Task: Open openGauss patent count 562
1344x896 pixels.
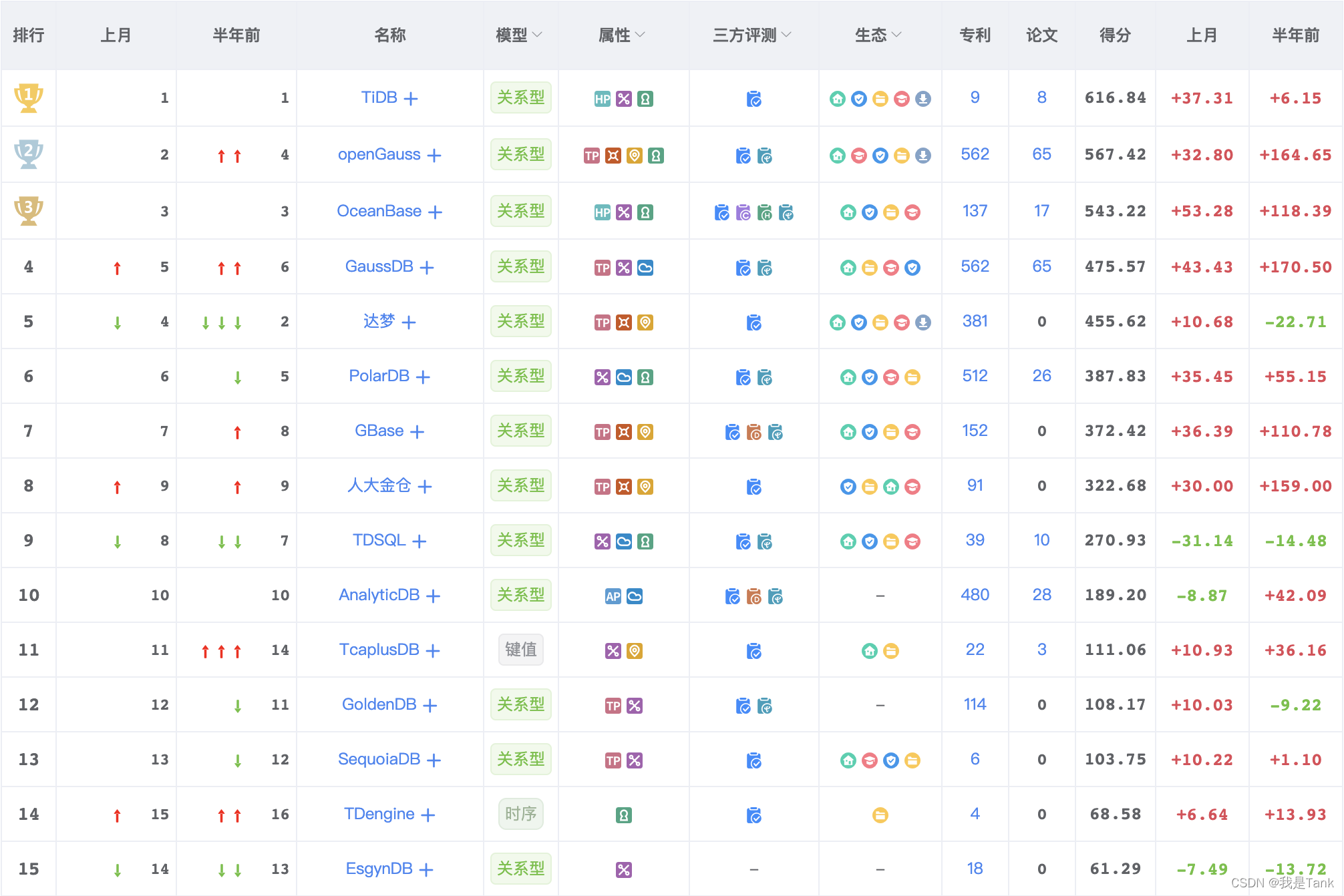Action: pos(975,154)
